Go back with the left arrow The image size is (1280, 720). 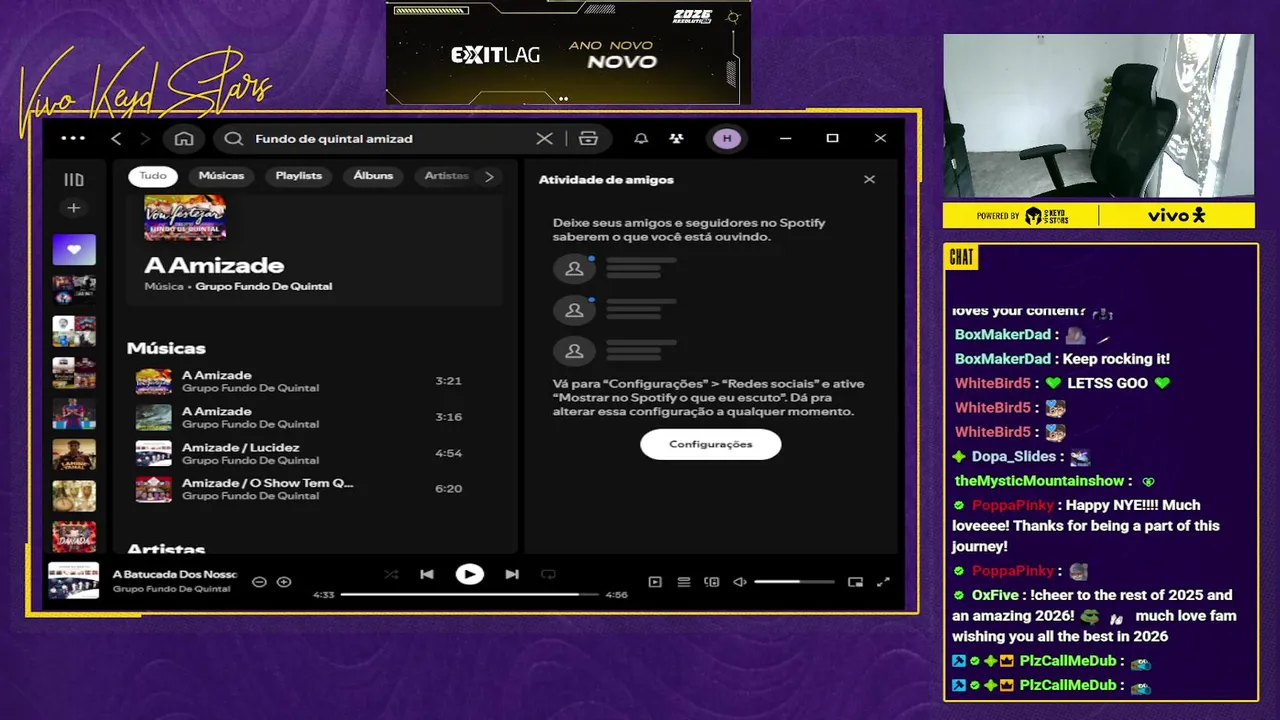(x=116, y=139)
